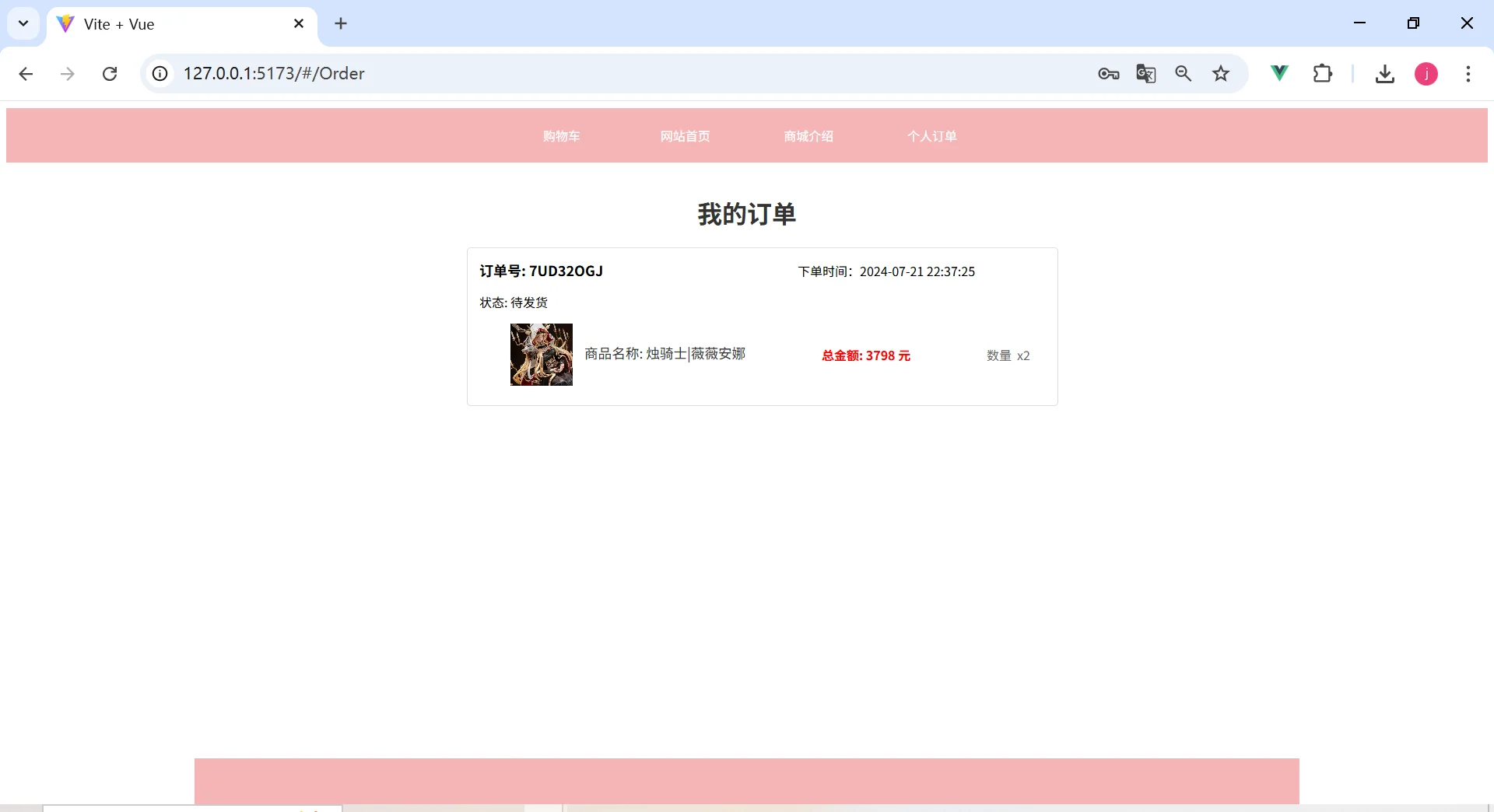Go to 购物车 in the navigation bar
The height and width of the screenshot is (812, 1494).
click(561, 136)
